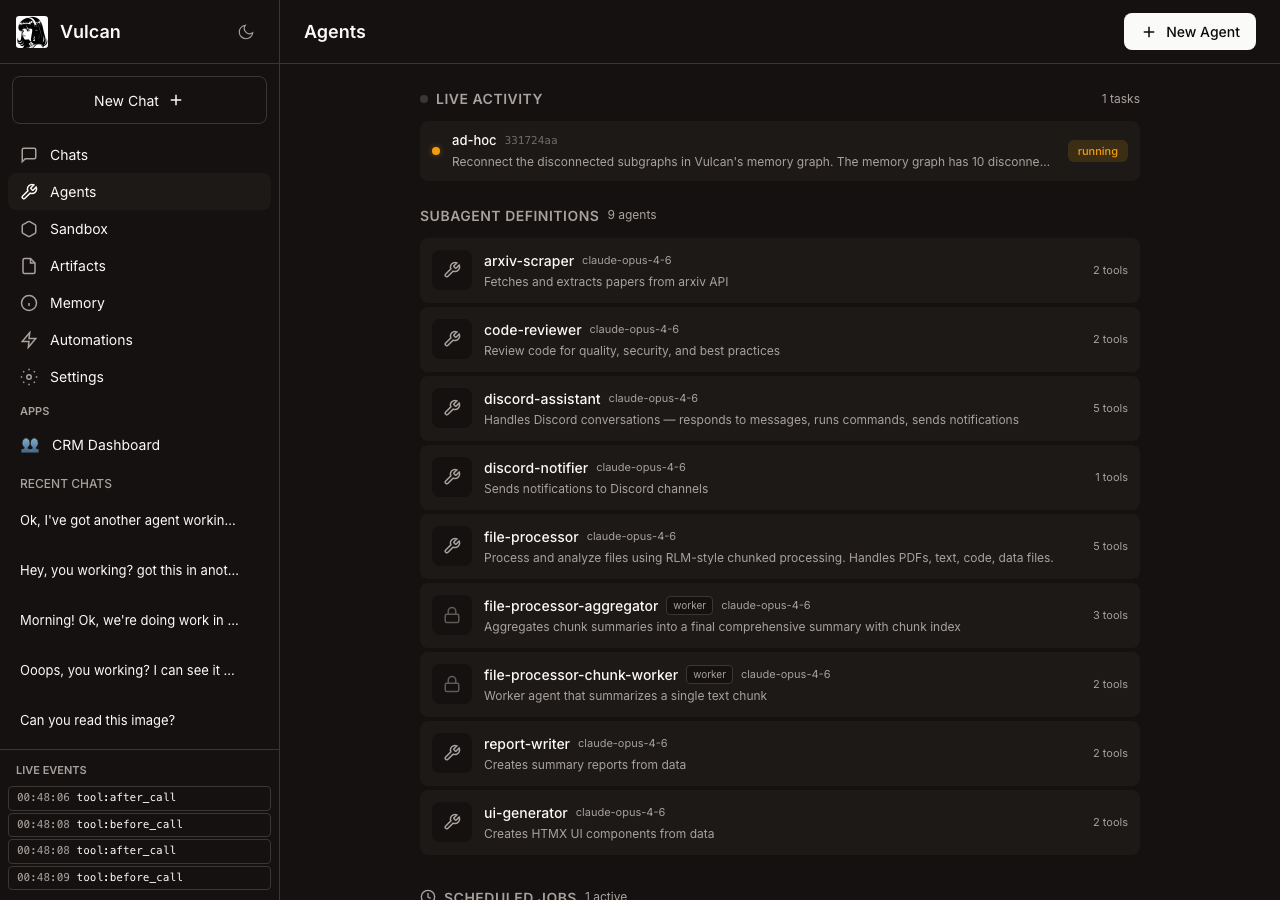This screenshot has height=900, width=1280.
Task: Click the file-processor-chunk-worker lock icon
Action: click(452, 684)
